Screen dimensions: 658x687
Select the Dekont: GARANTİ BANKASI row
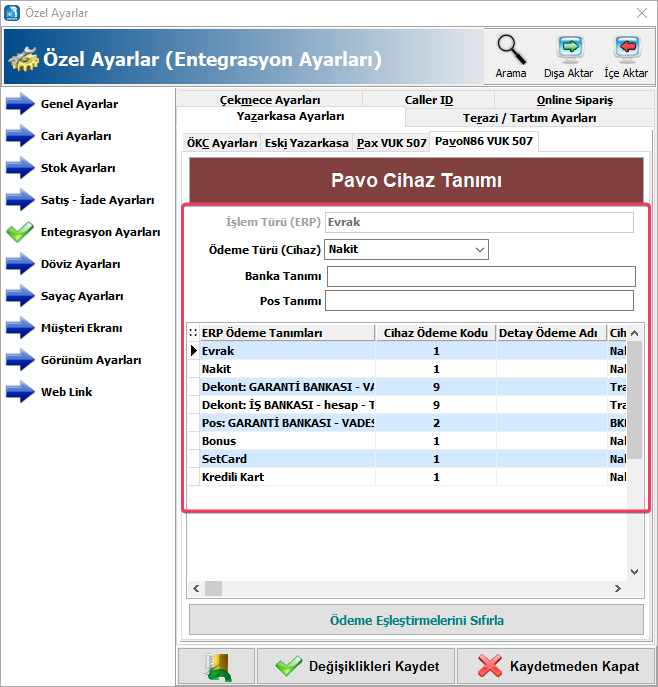pyautogui.click(x=407, y=387)
